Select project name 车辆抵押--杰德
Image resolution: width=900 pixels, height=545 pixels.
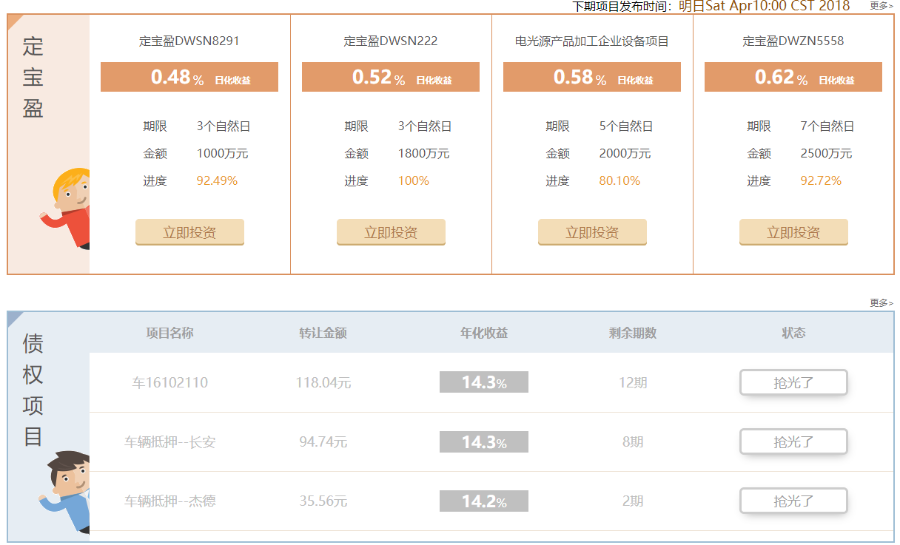click(x=170, y=501)
